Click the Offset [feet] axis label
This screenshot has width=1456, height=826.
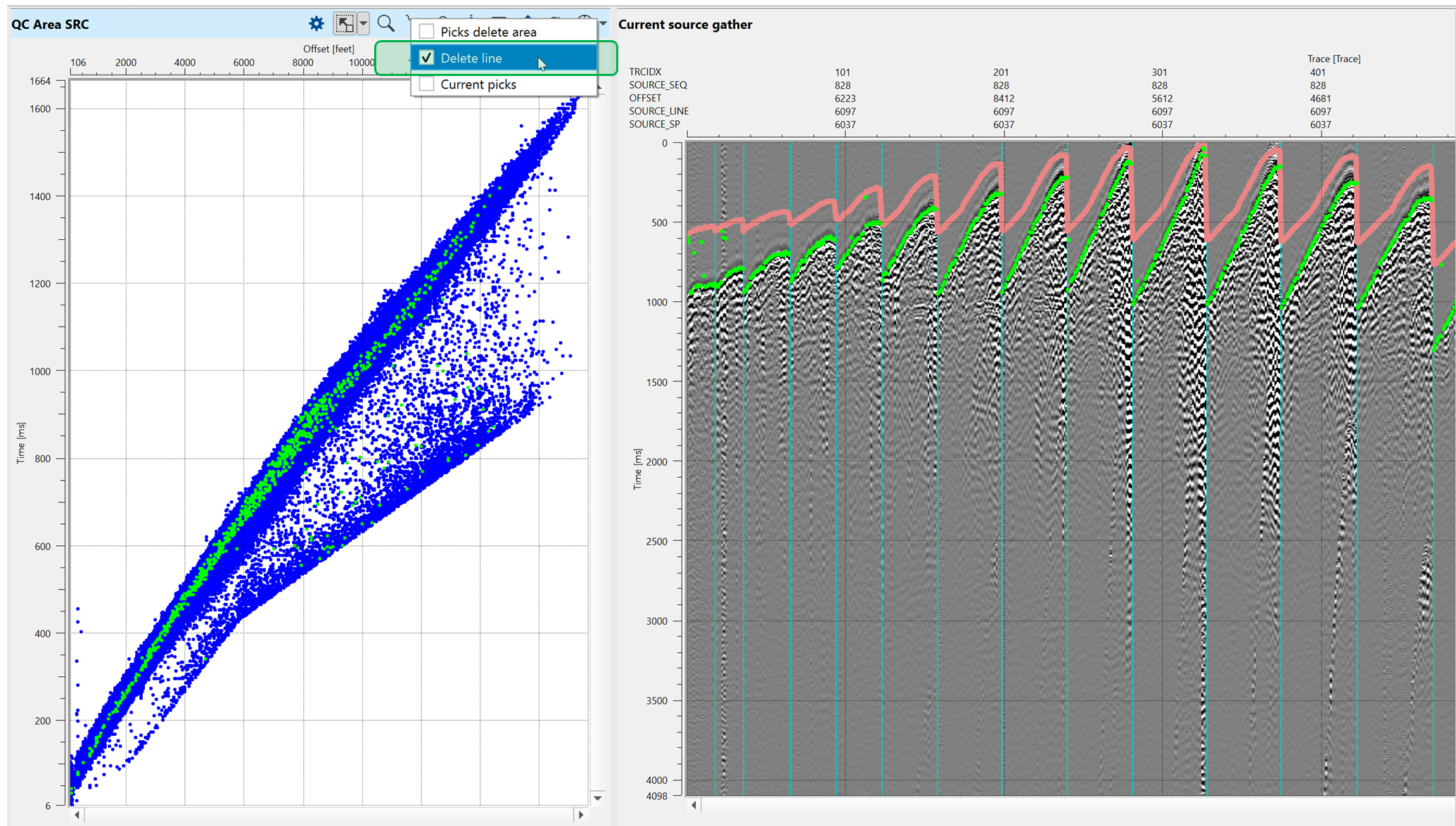[x=328, y=49]
